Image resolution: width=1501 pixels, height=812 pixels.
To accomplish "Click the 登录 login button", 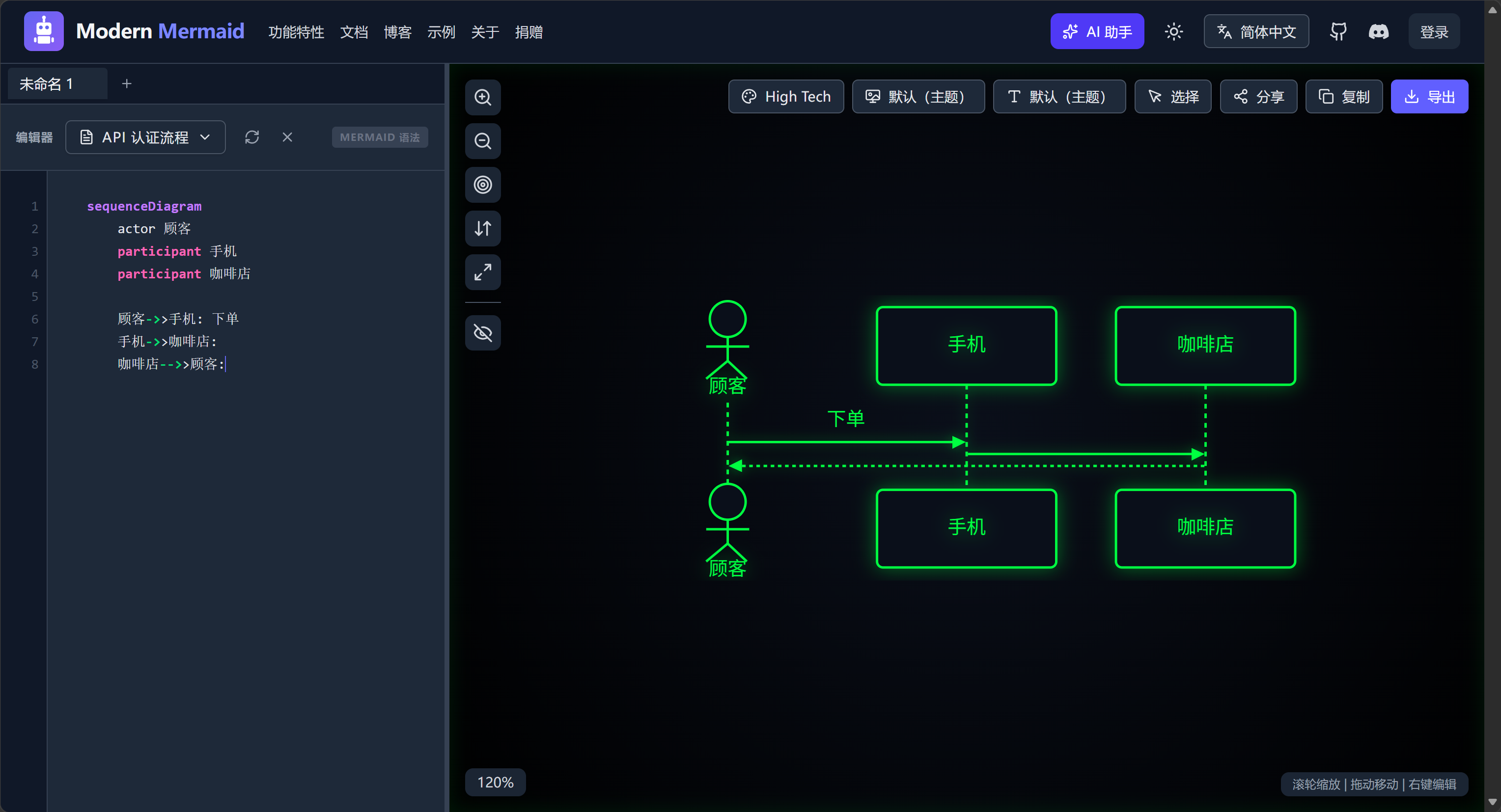I will click(1433, 31).
